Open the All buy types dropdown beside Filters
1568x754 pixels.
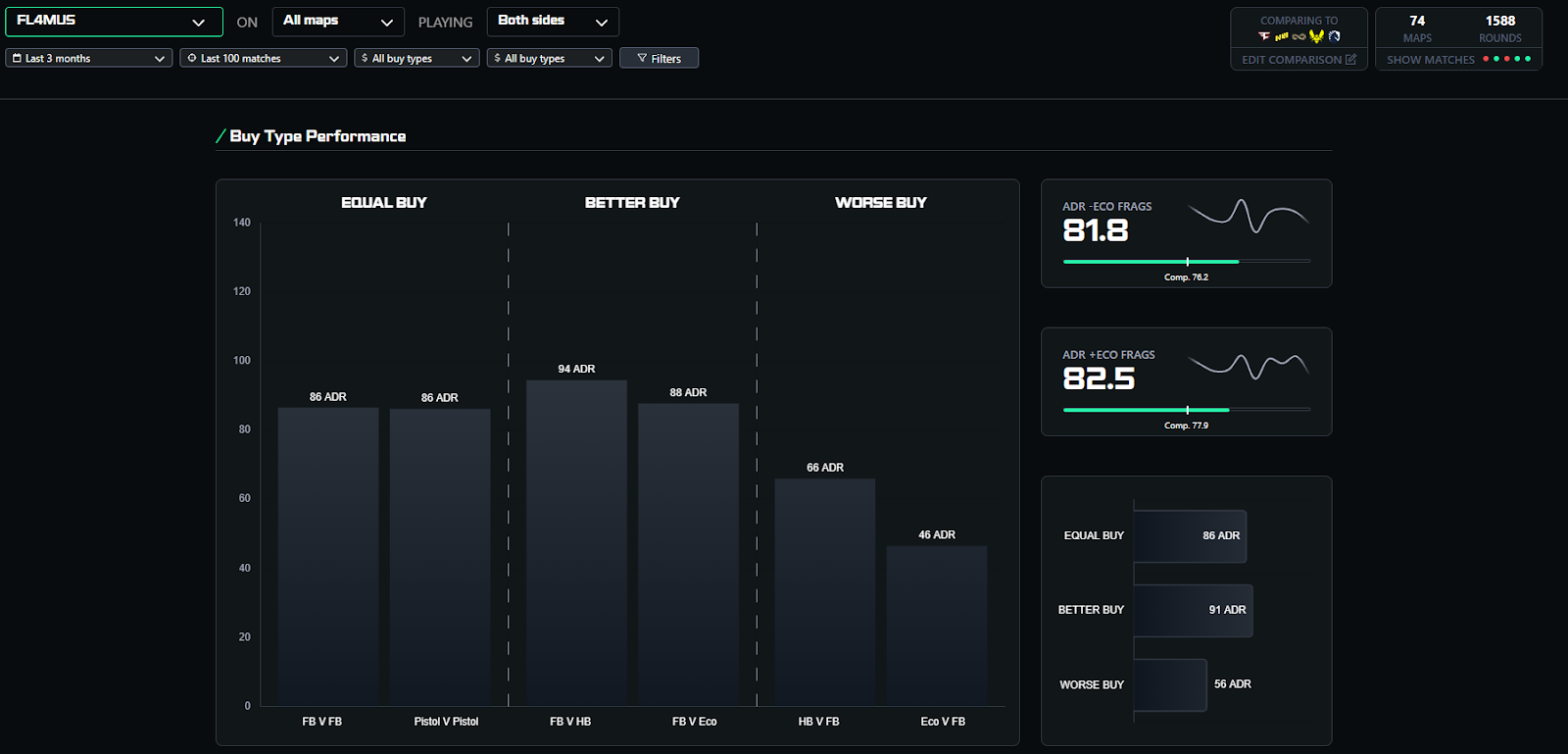click(x=549, y=59)
